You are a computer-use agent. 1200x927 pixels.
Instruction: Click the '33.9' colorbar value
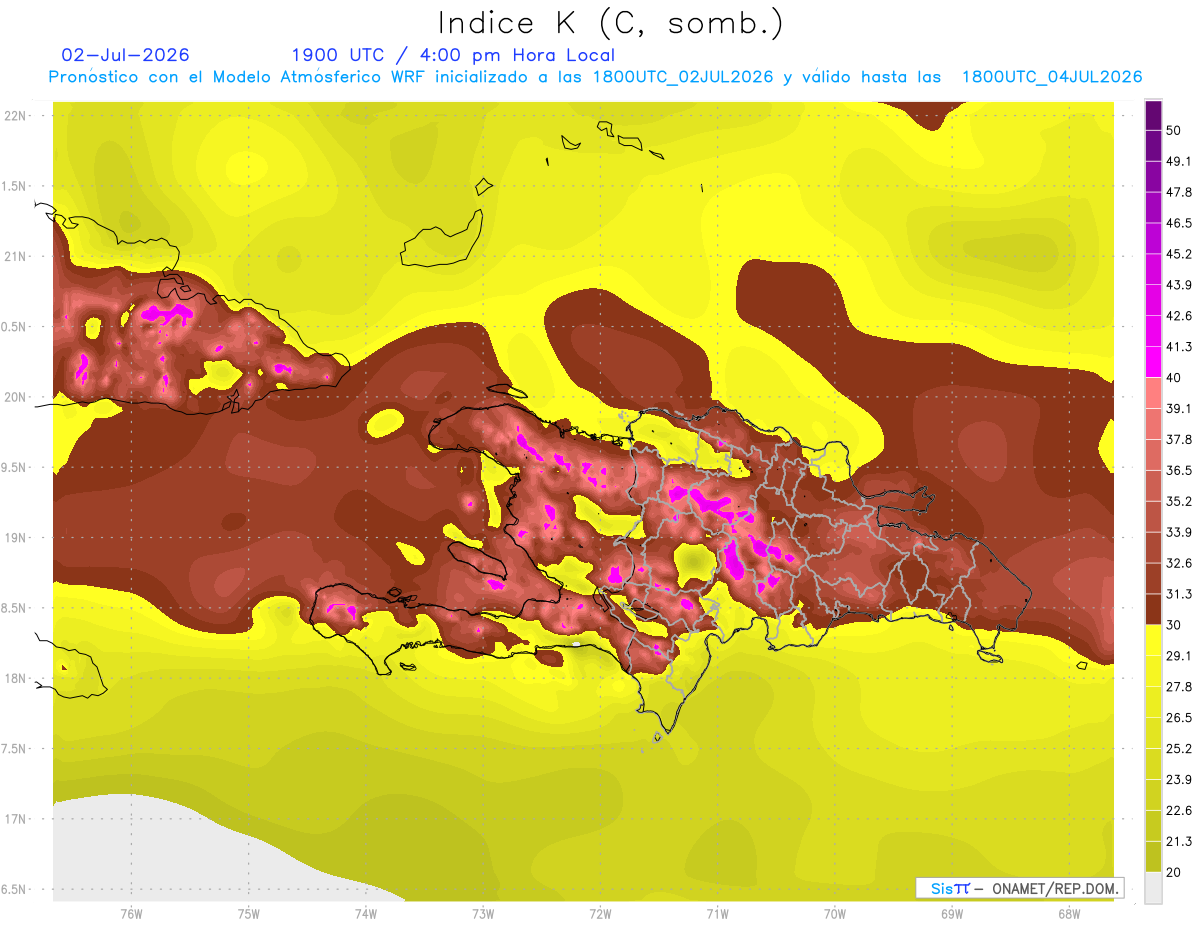pos(1179,532)
